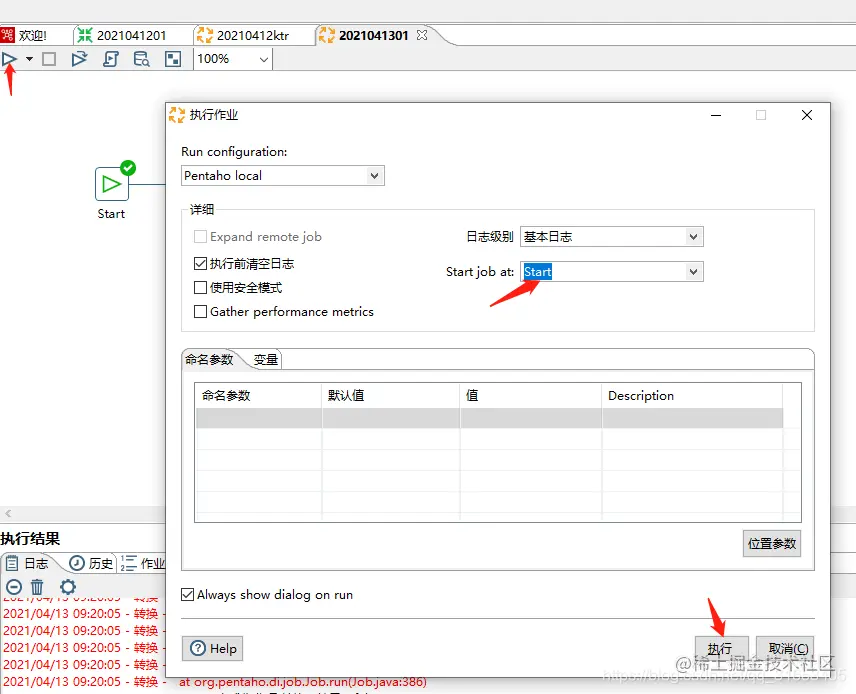The image size is (856, 694).
Task: Click the 默认值 column header
Action: click(391, 395)
